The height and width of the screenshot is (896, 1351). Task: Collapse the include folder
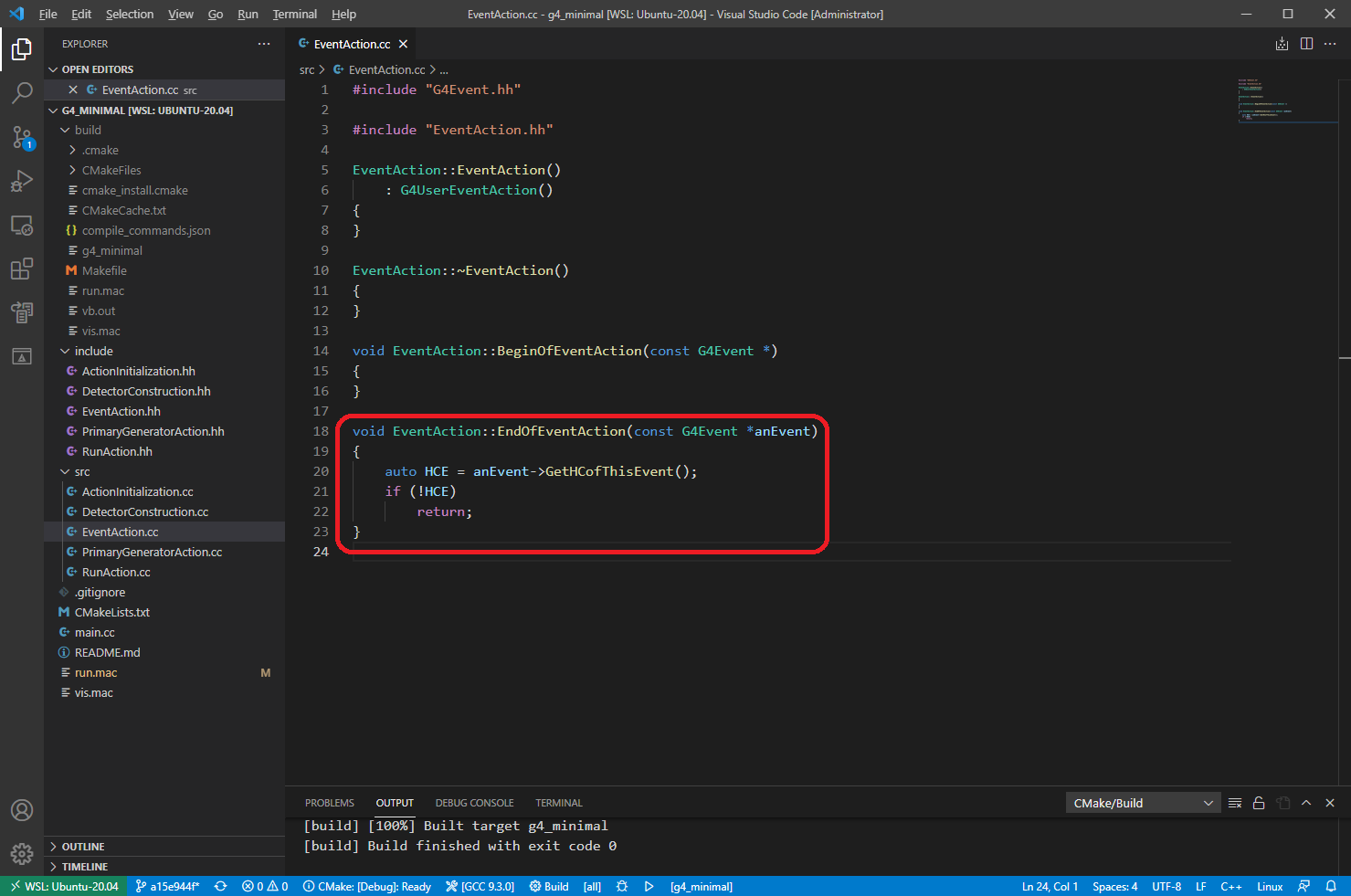pos(93,351)
